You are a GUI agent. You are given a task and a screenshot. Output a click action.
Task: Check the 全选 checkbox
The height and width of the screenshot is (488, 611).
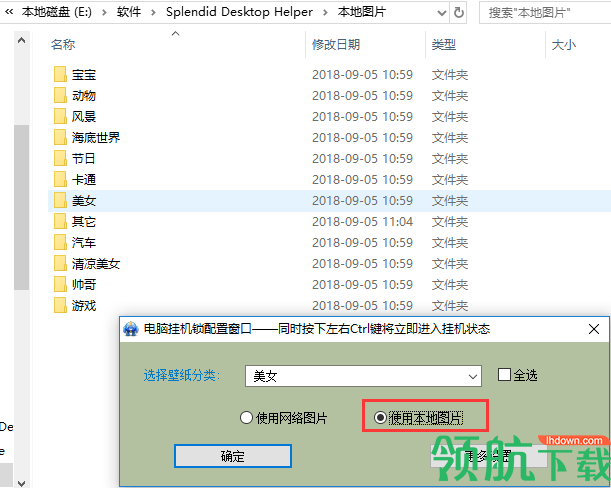pos(504,375)
